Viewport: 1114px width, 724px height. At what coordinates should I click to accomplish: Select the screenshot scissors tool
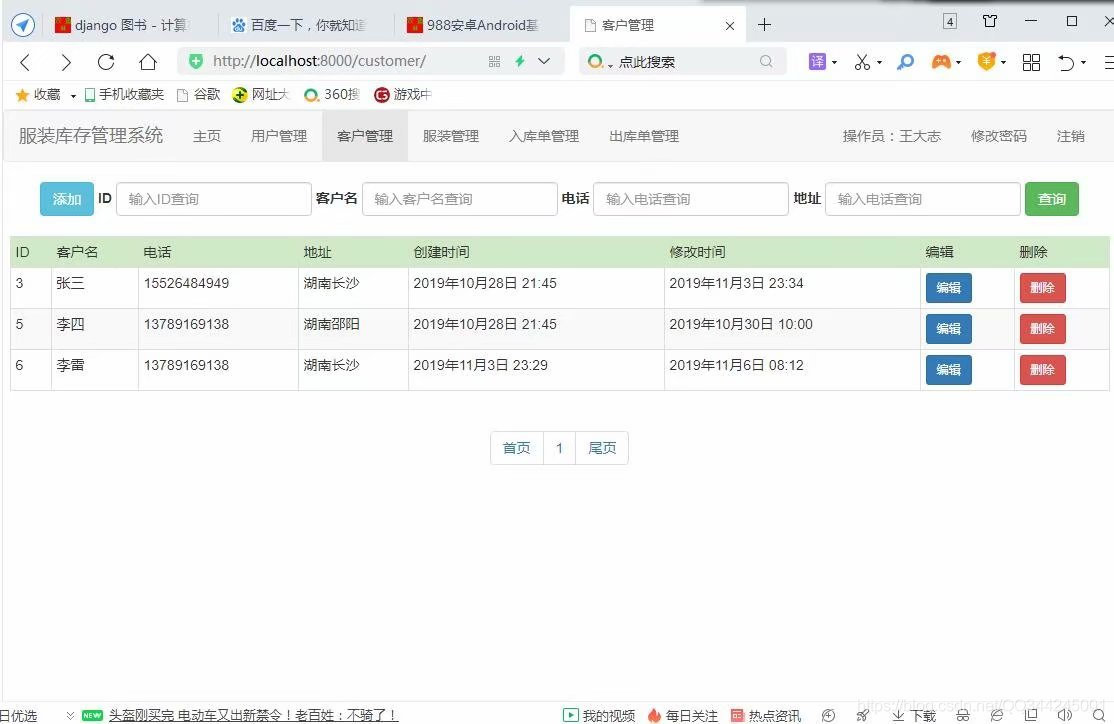click(x=861, y=62)
